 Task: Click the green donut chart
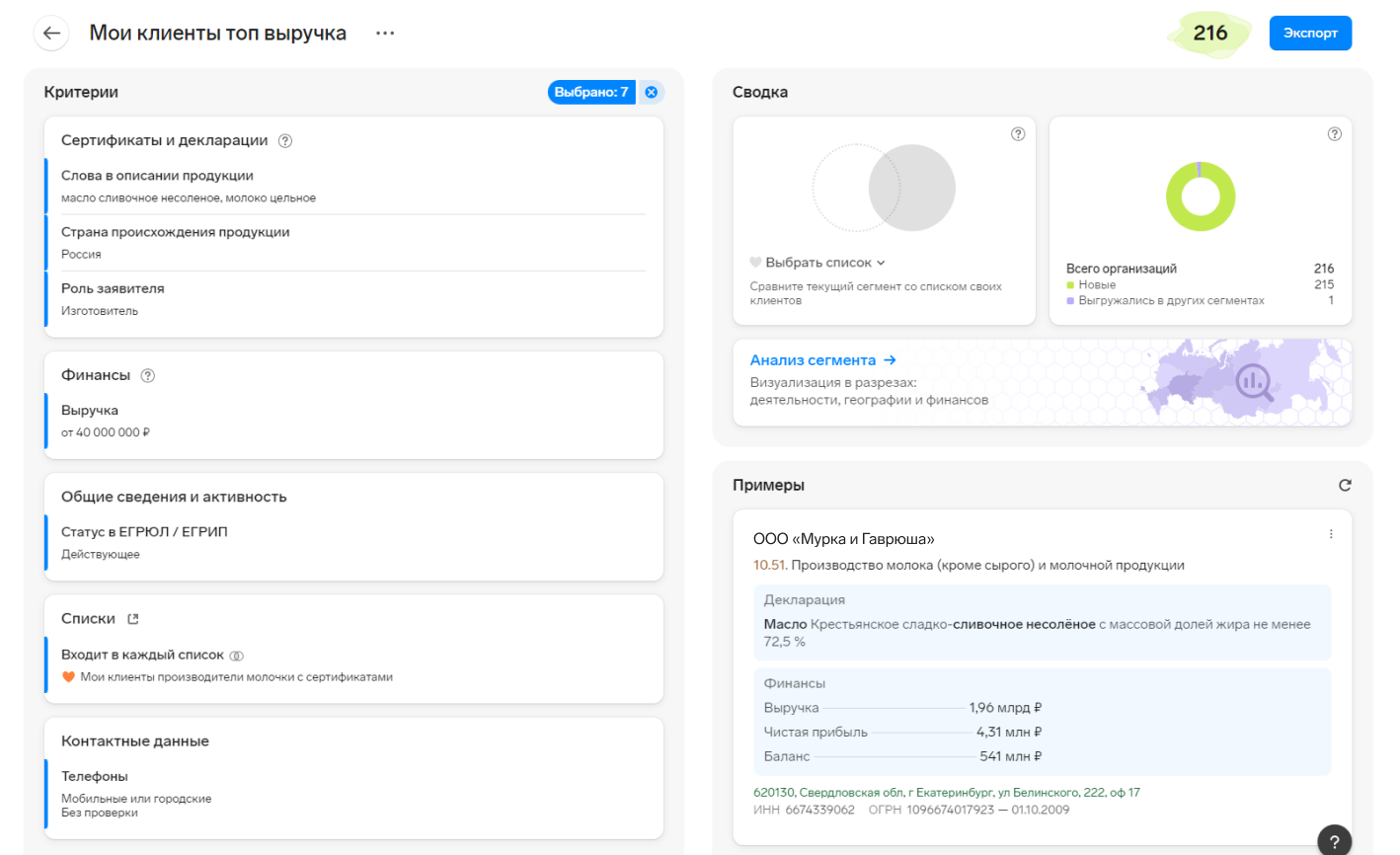[1201, 196]
